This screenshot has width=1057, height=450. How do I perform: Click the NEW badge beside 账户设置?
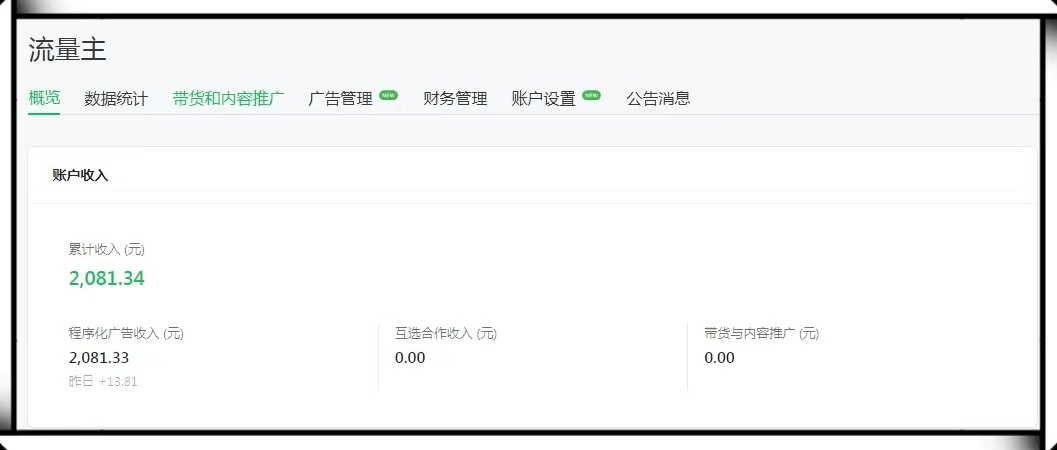pyautogui.click(x=591, y=95)
